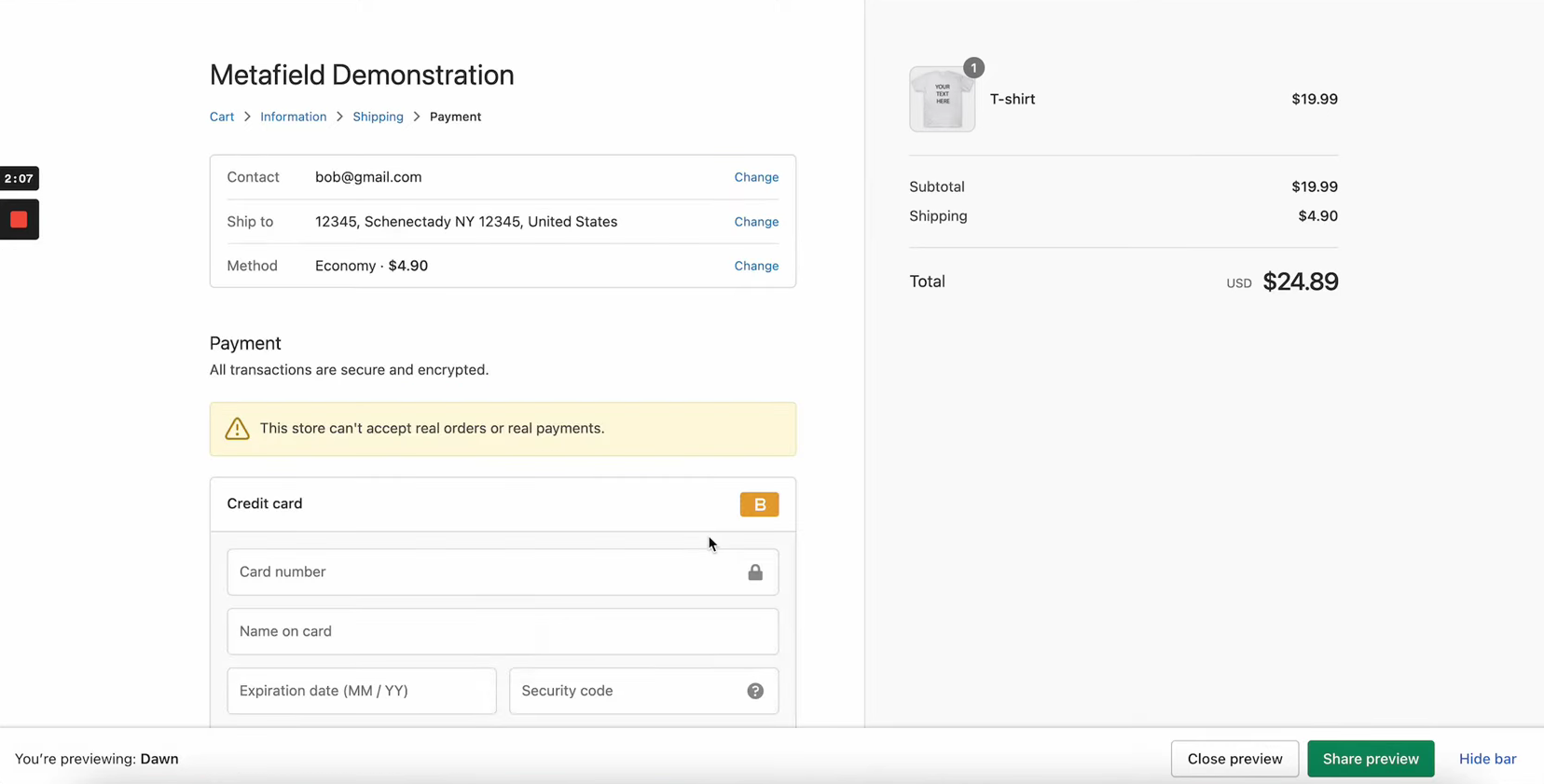Image resolution: width=1544 pixels, height=784 pixels.
Task: Click Close preview button
Action: (x=1234, y=759)
